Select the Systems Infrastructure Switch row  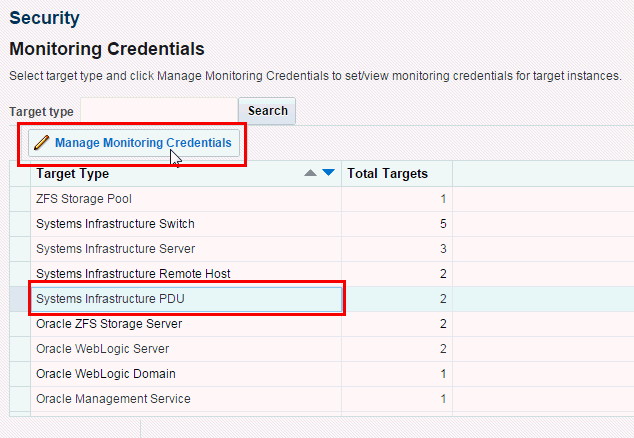(115, 224)
